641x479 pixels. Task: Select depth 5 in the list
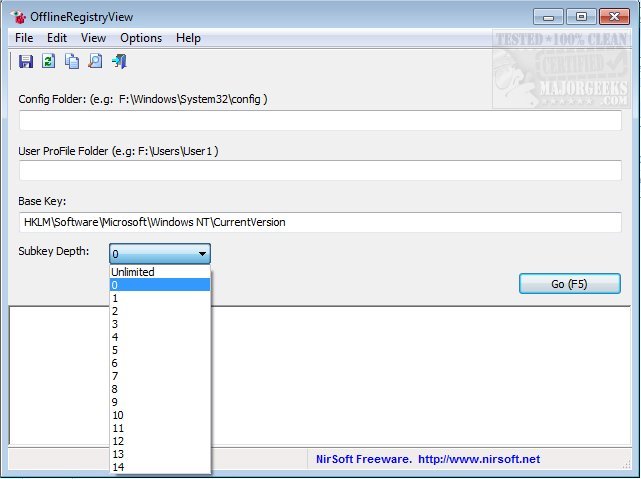click(x=160, y=350)
